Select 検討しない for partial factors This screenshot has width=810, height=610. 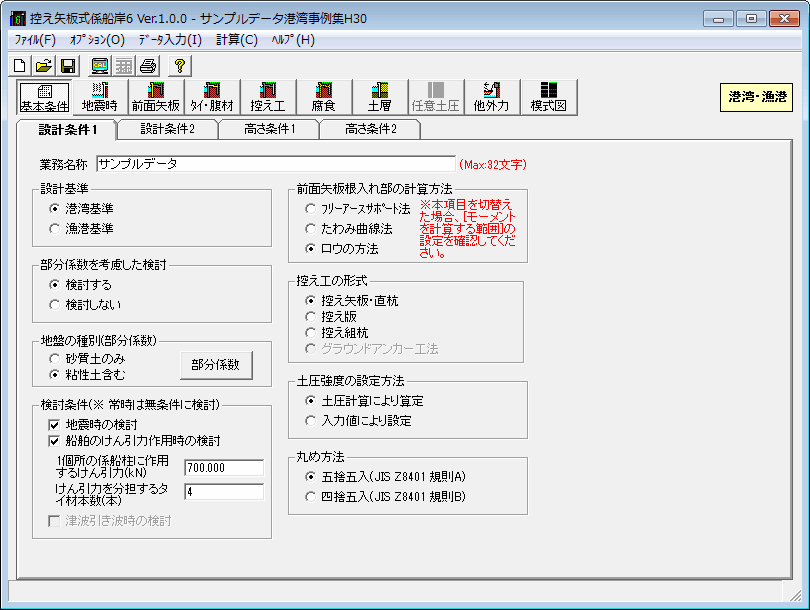point(85,305)
